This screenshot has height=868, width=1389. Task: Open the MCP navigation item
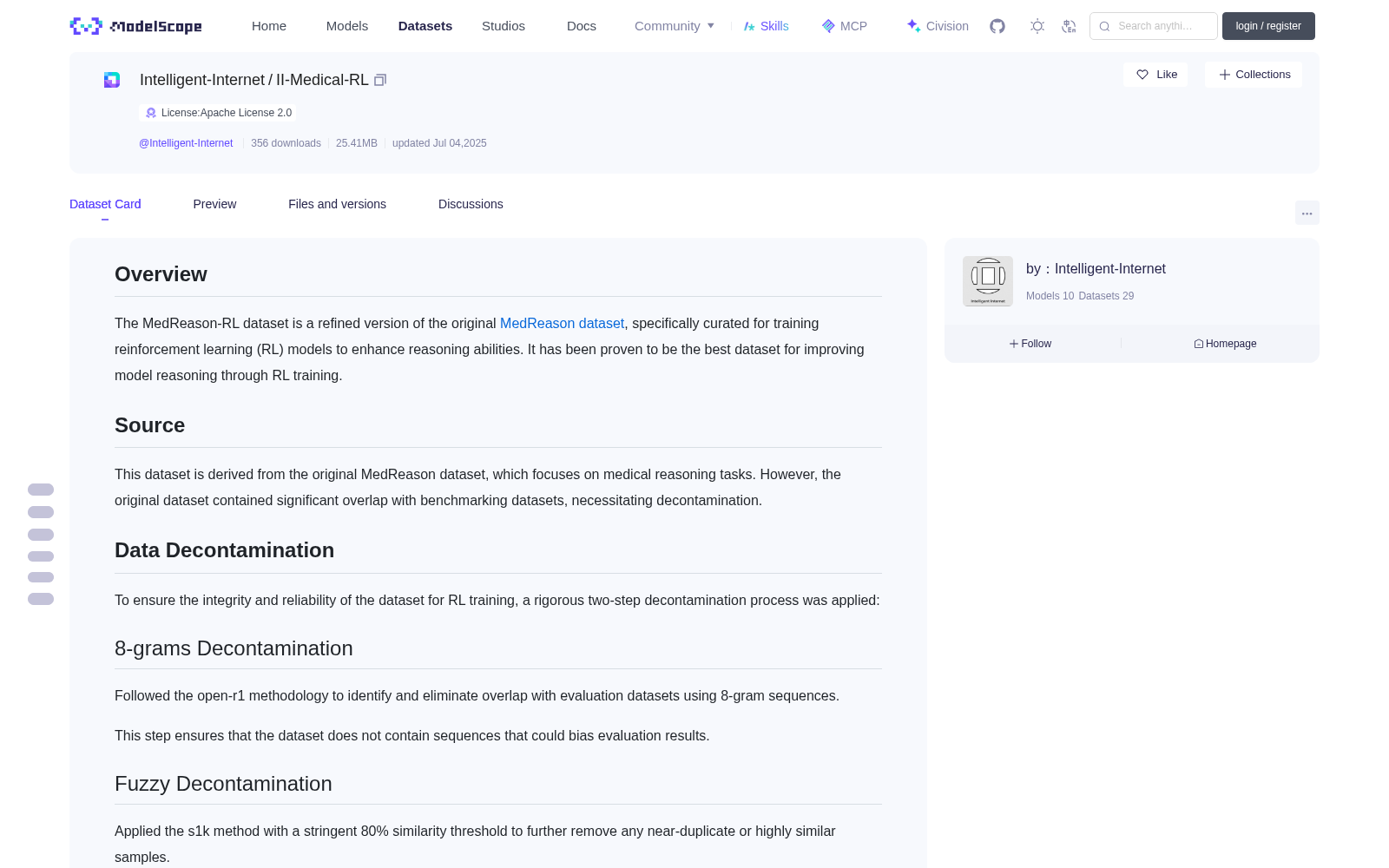tap(845, 26)
